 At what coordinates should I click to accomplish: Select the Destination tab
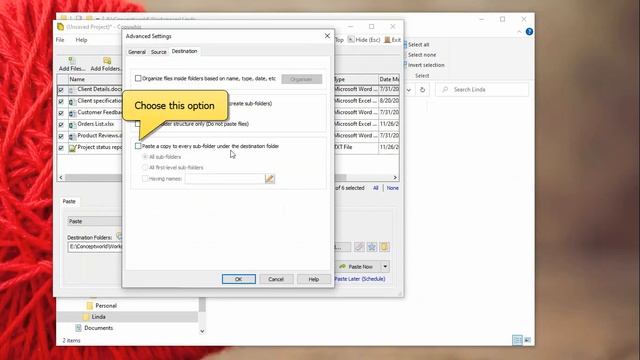coord(184,51)
